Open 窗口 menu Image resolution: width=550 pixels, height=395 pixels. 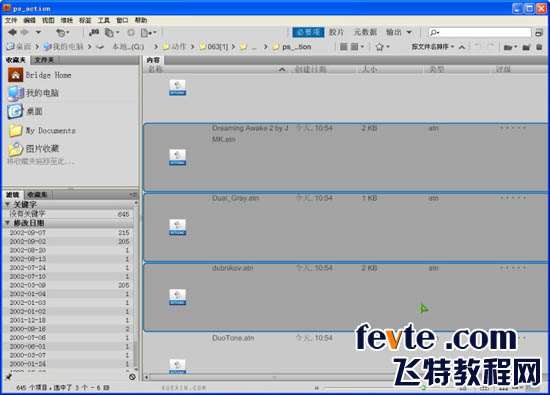tap(122, 20)
